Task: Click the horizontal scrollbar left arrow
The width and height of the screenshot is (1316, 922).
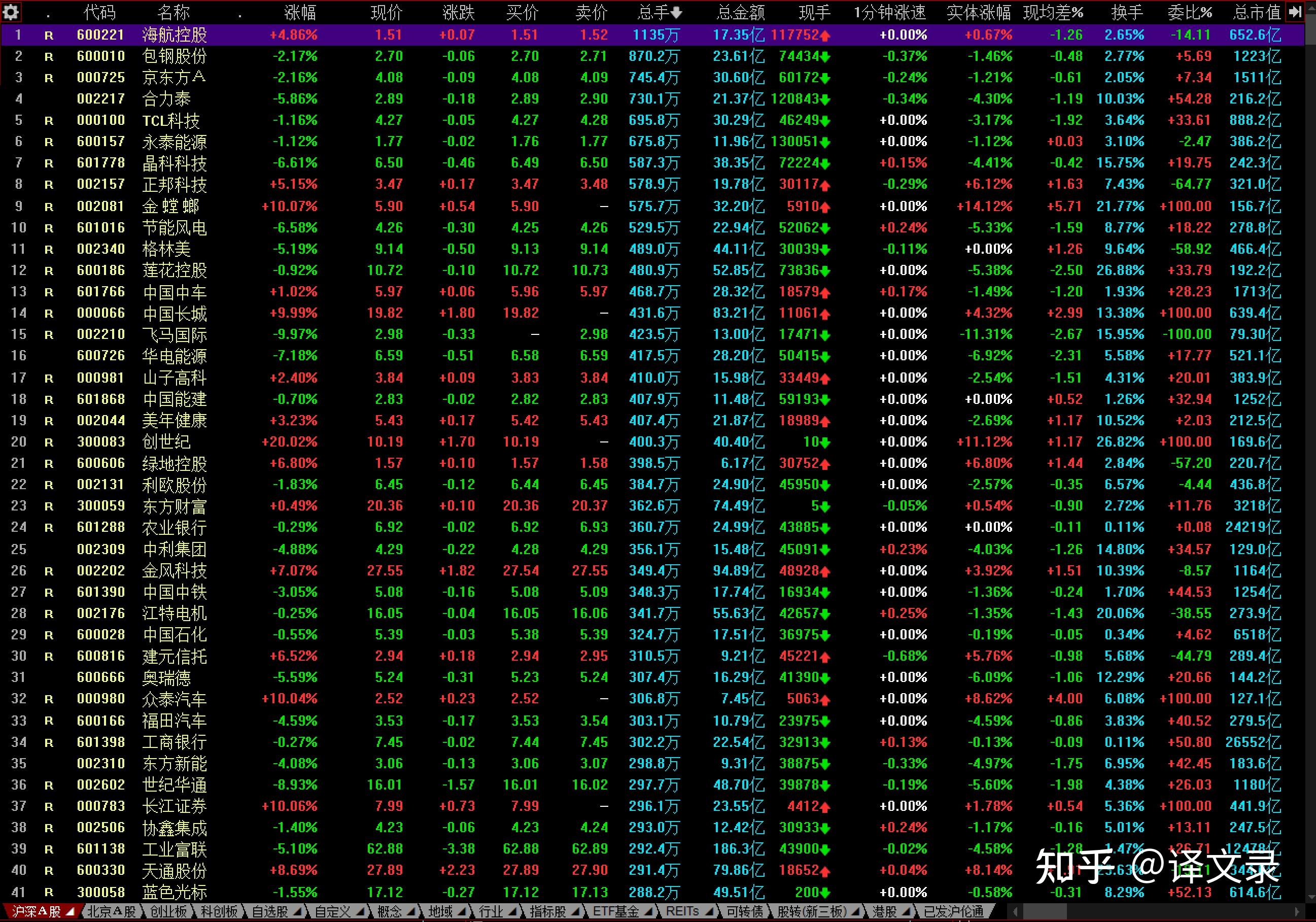Action: coord(1016,911)
